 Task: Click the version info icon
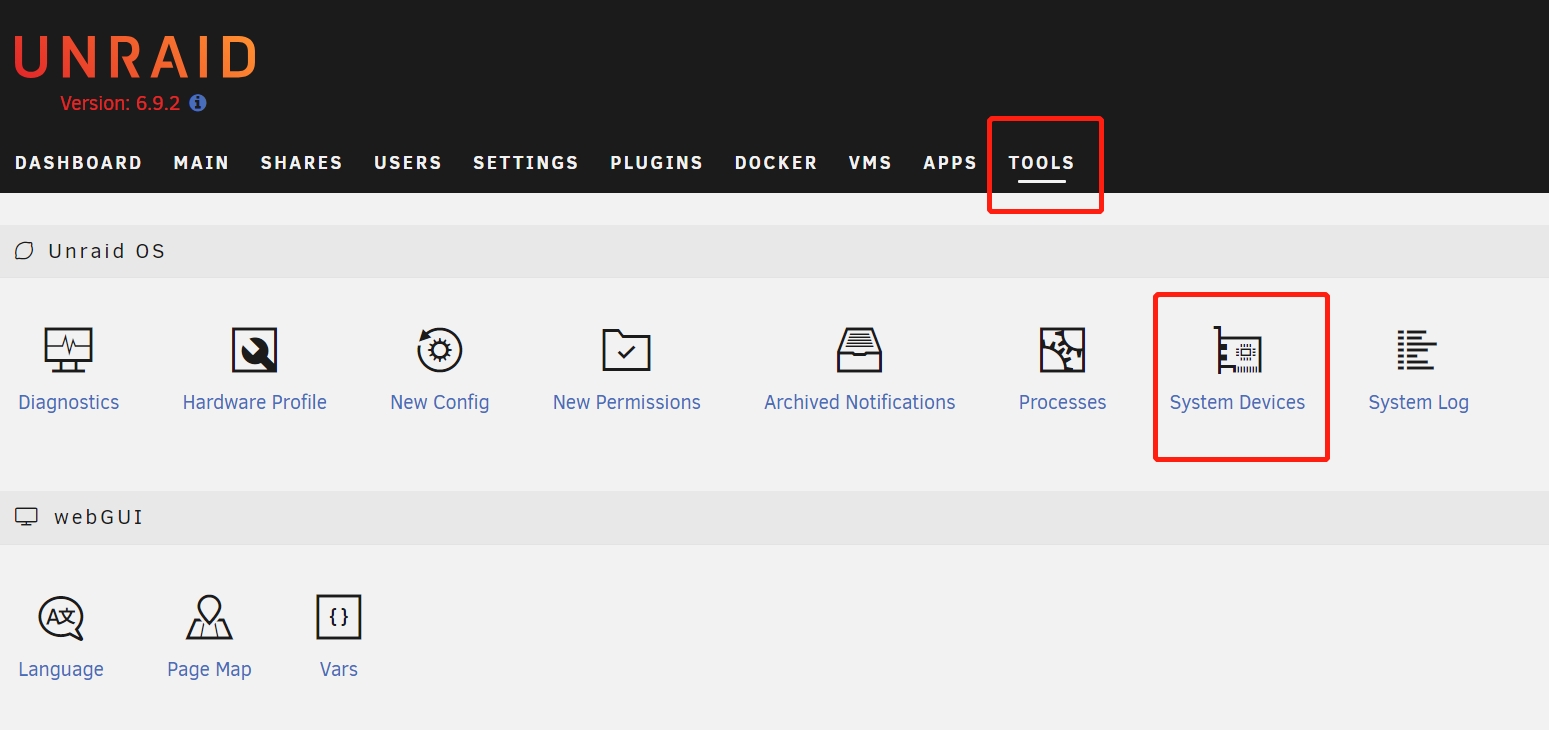tap(198, 103)
